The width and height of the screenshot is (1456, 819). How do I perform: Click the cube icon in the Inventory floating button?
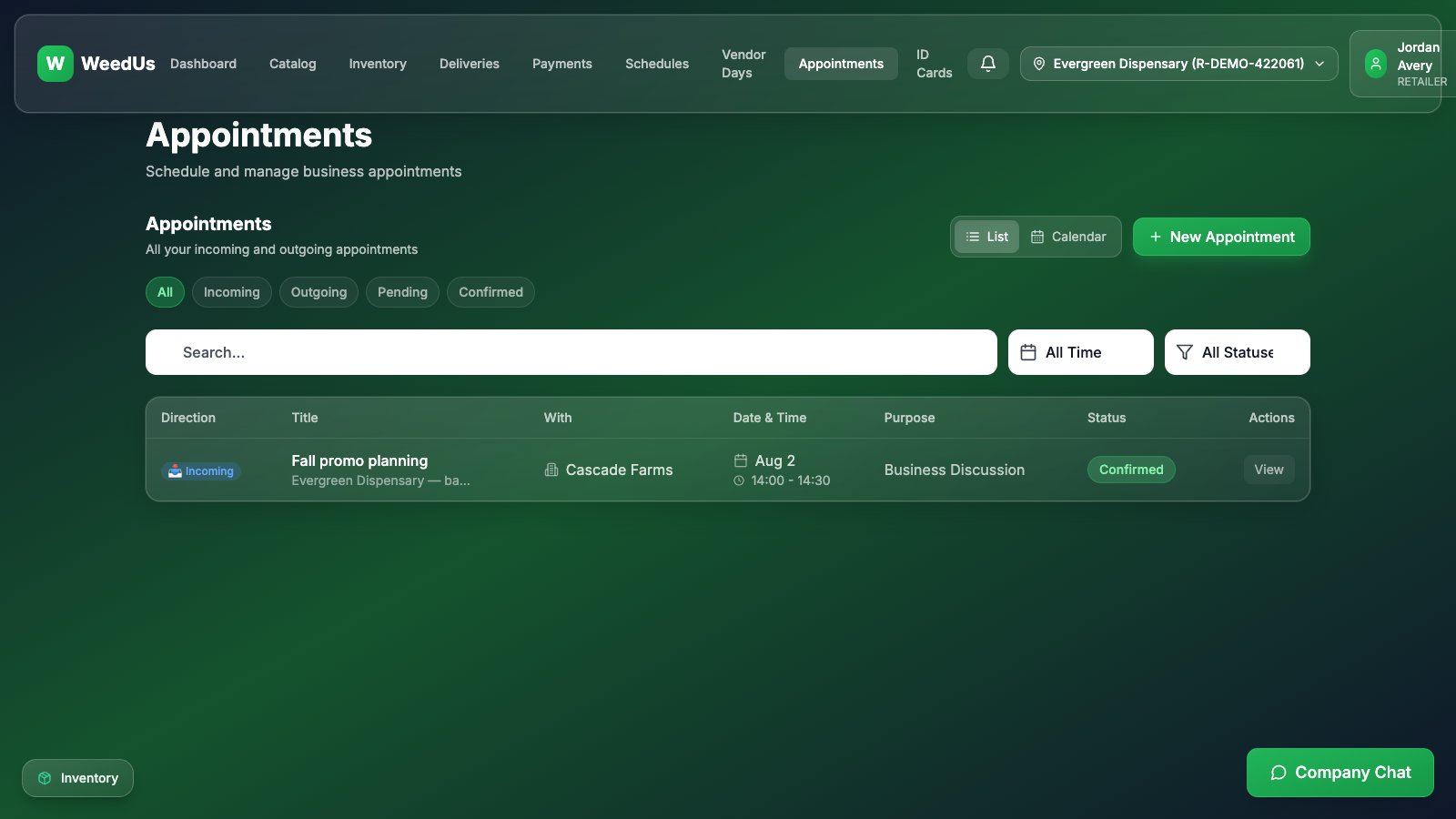point(45,778)
